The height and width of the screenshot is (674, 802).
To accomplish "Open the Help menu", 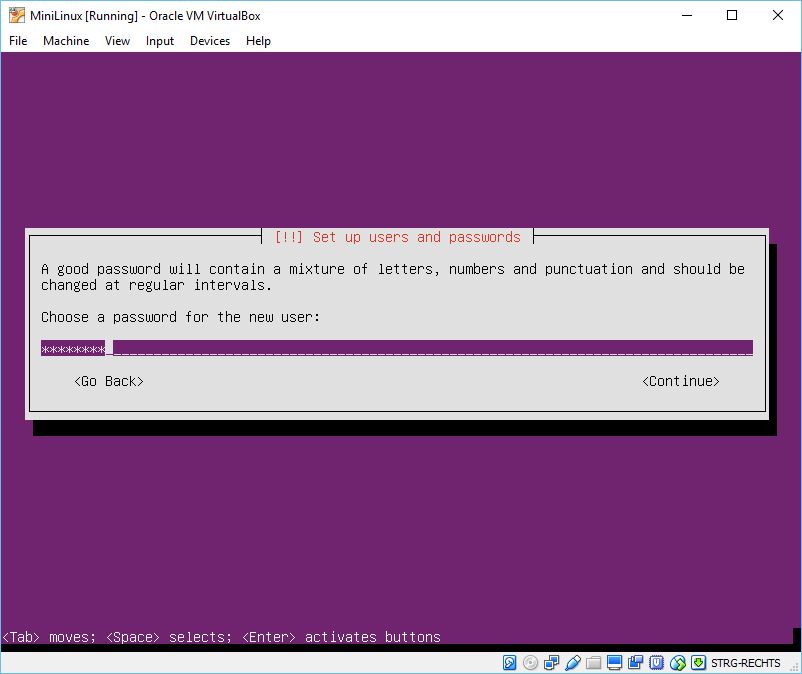I will click(x=258, y=41).
